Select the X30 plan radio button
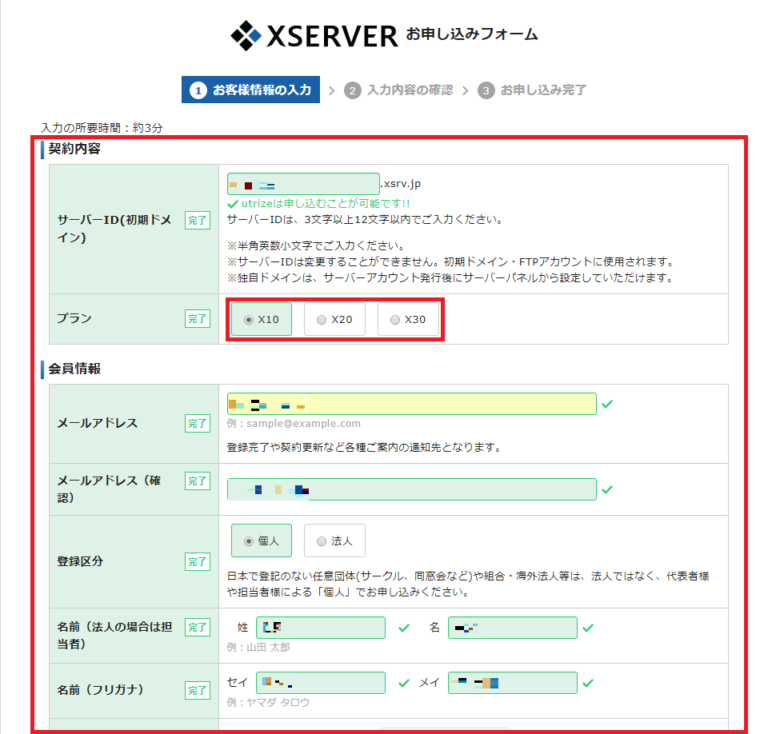Screen dimensions: 768x734 click(395, 320)
